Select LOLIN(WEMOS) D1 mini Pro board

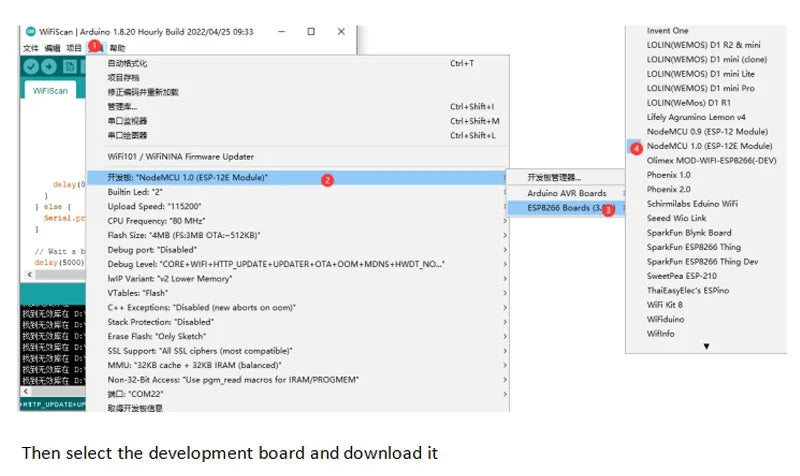coord(706,88)
